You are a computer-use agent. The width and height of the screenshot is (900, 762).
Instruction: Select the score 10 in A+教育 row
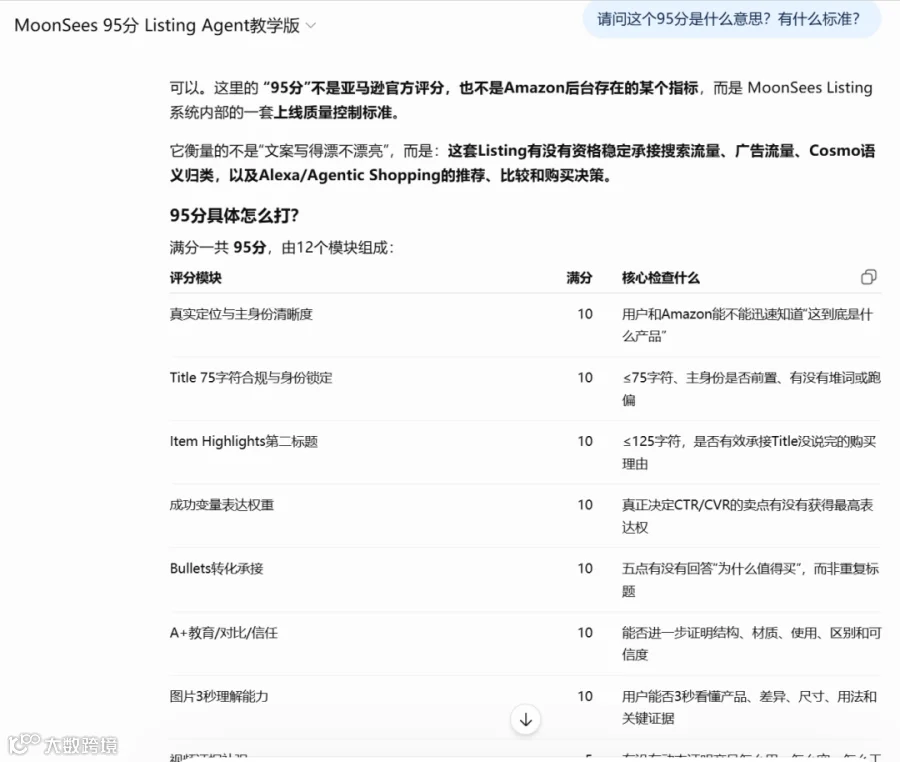[585, 633]
